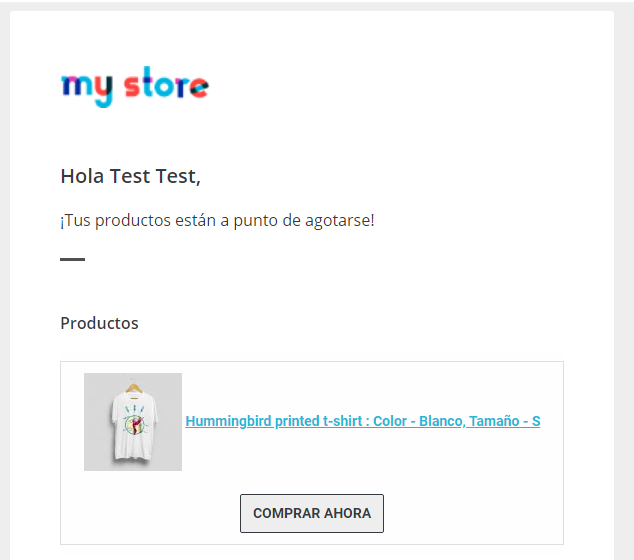Click the "¡Tus productos están a punto de agotarse!" message

pos(218,221)
